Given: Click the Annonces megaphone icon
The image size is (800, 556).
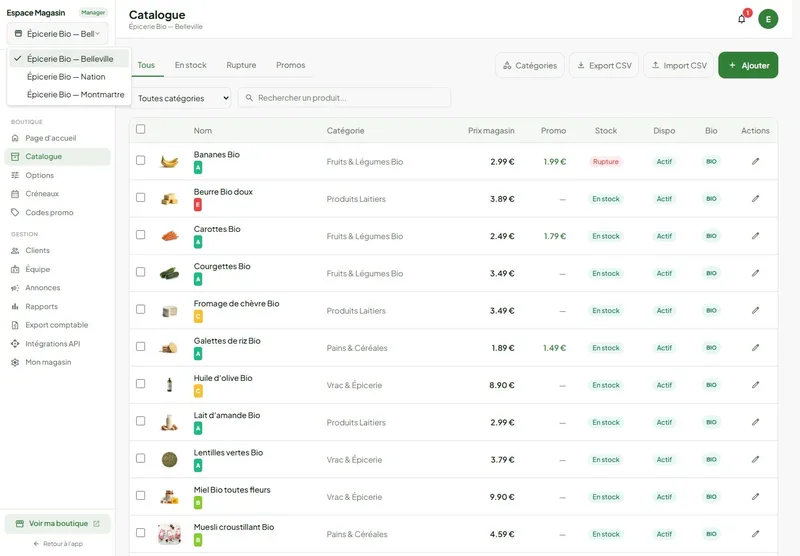Looking at the screenshot, I should 15,288.
